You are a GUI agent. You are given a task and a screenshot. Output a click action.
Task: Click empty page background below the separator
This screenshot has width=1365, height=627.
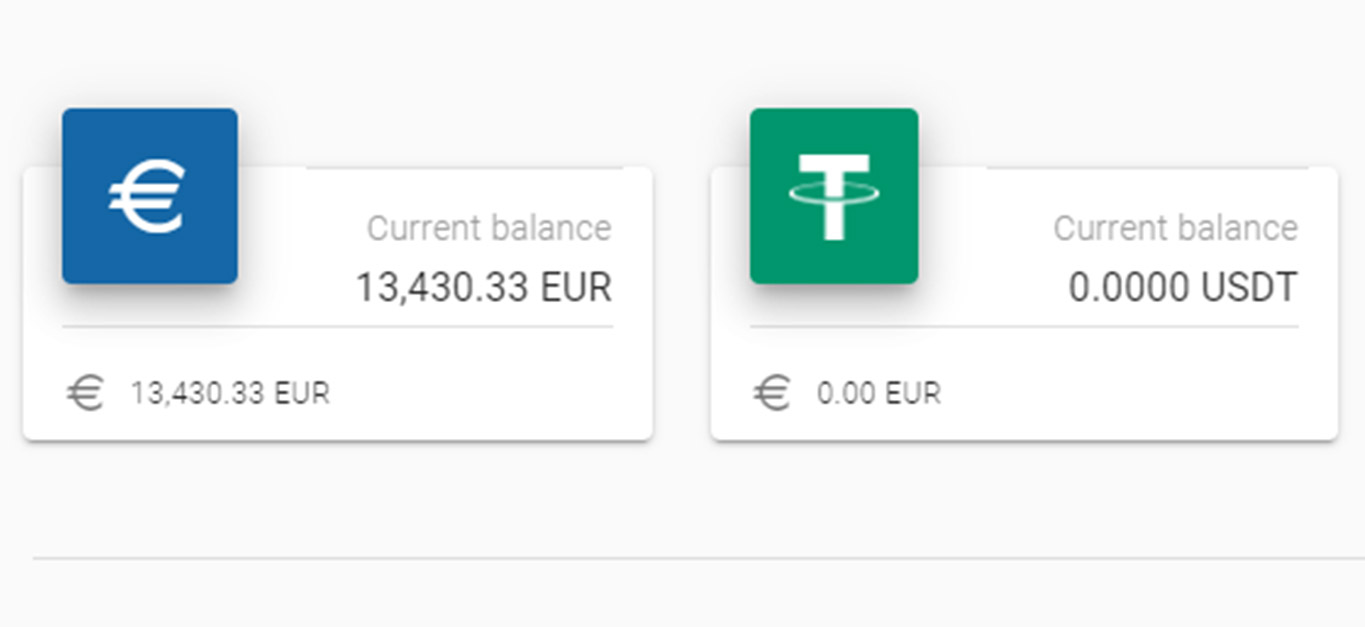pyautogui.click(x=698, y=595)
